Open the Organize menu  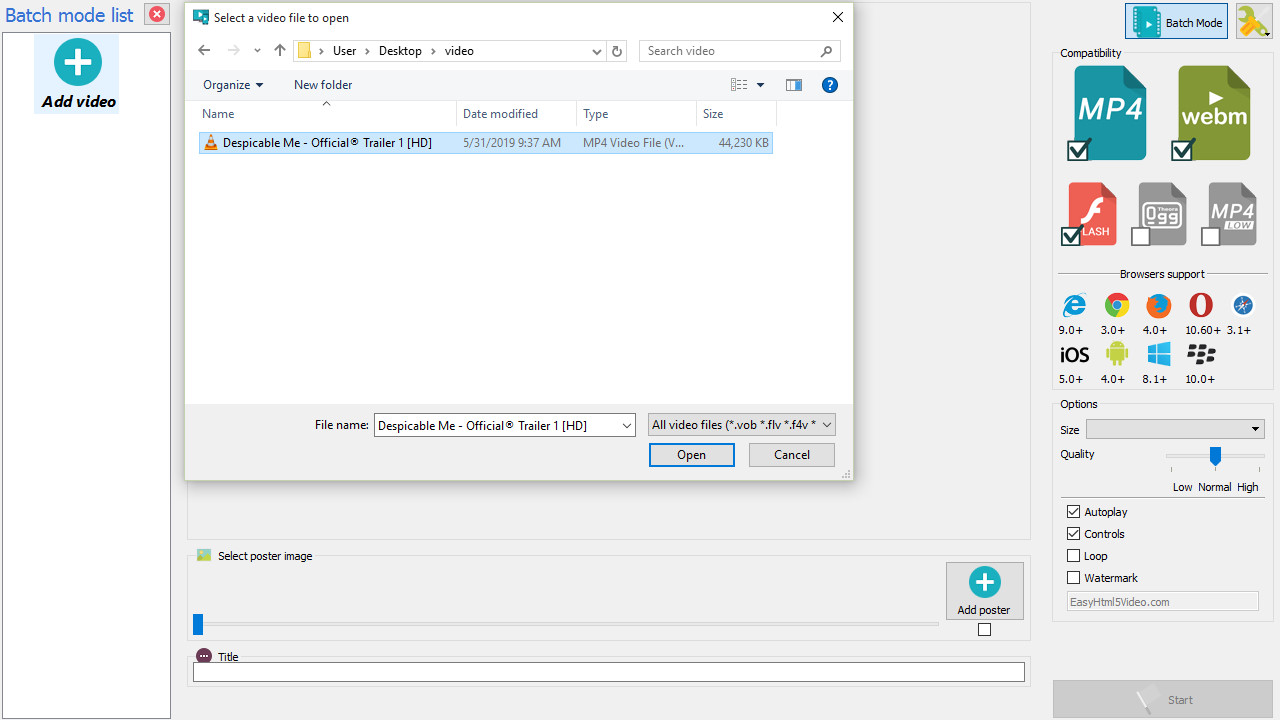pos(233,85)
